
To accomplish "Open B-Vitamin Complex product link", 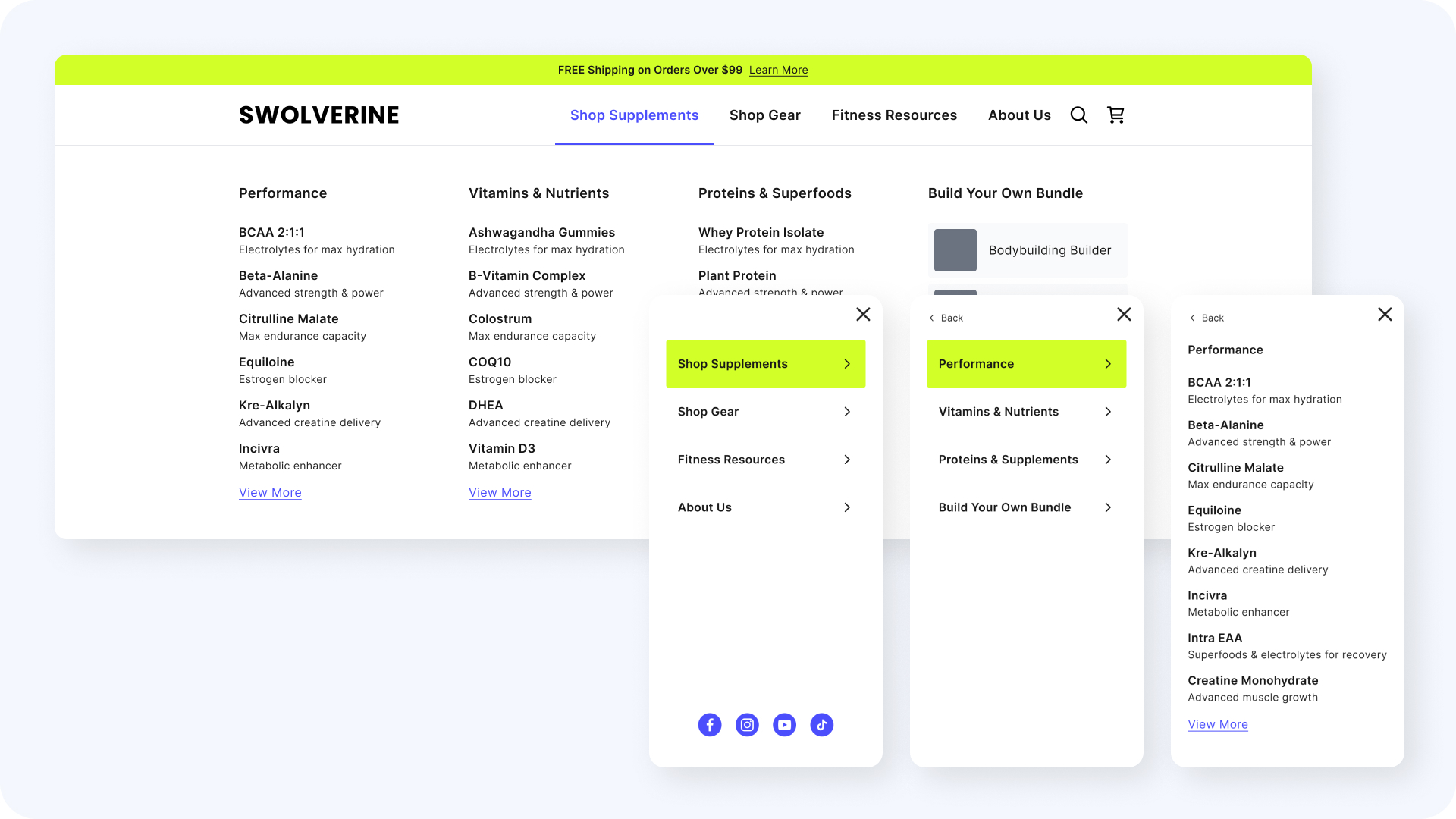I will (x=541, y=284).
